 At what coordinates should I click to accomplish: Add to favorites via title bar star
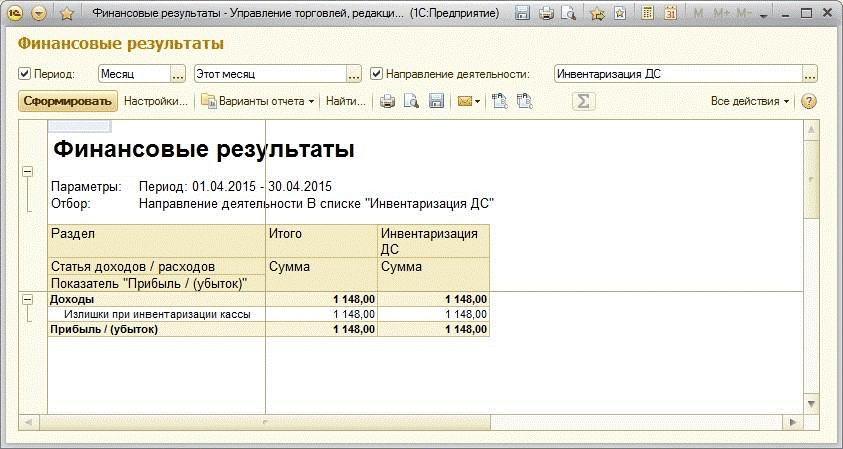click(66, 14)
